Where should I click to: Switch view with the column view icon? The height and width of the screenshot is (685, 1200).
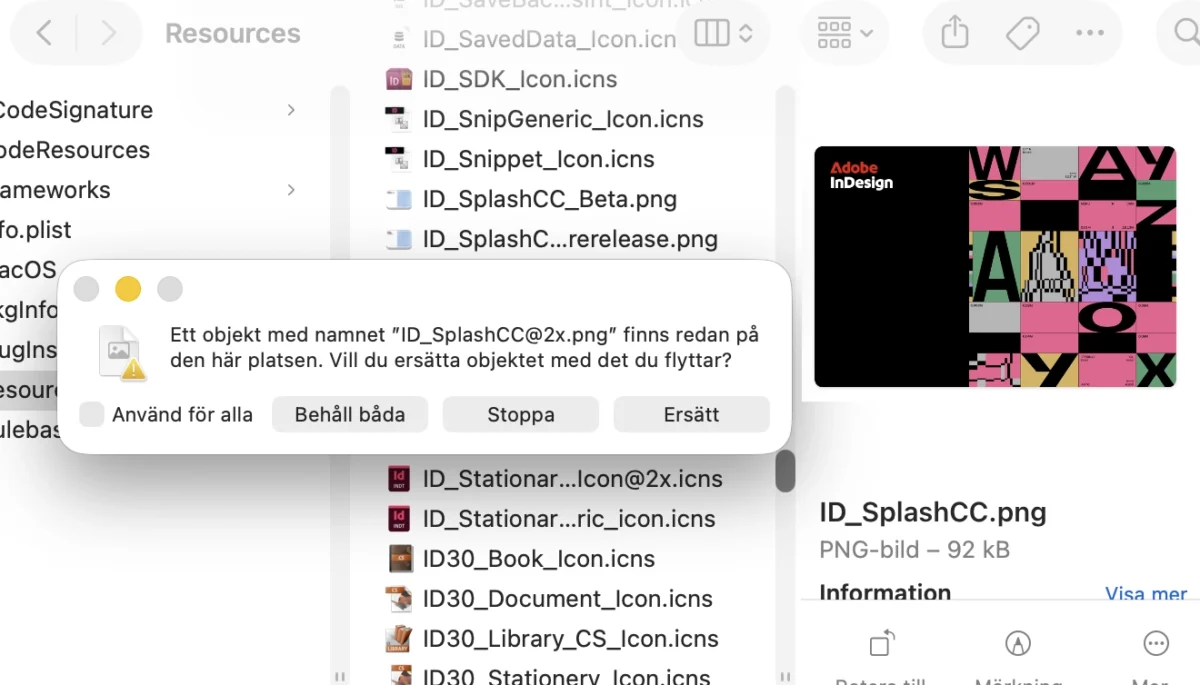click(723, 33)
